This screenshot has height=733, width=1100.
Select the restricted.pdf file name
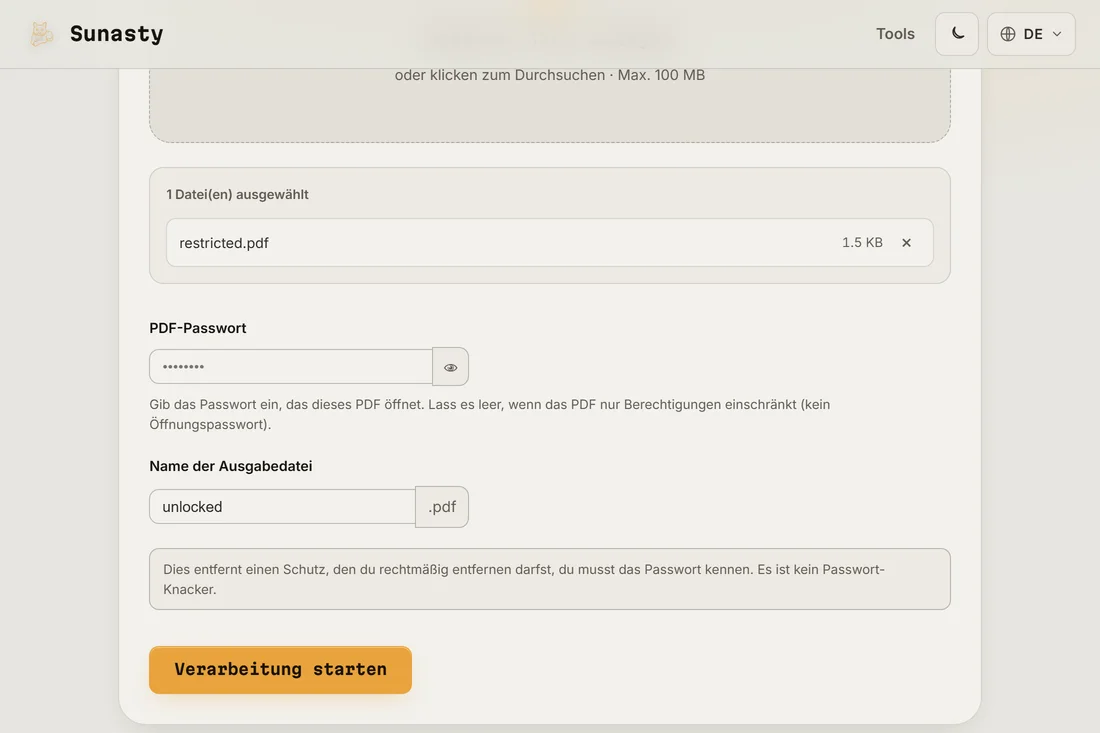point(224,243)
